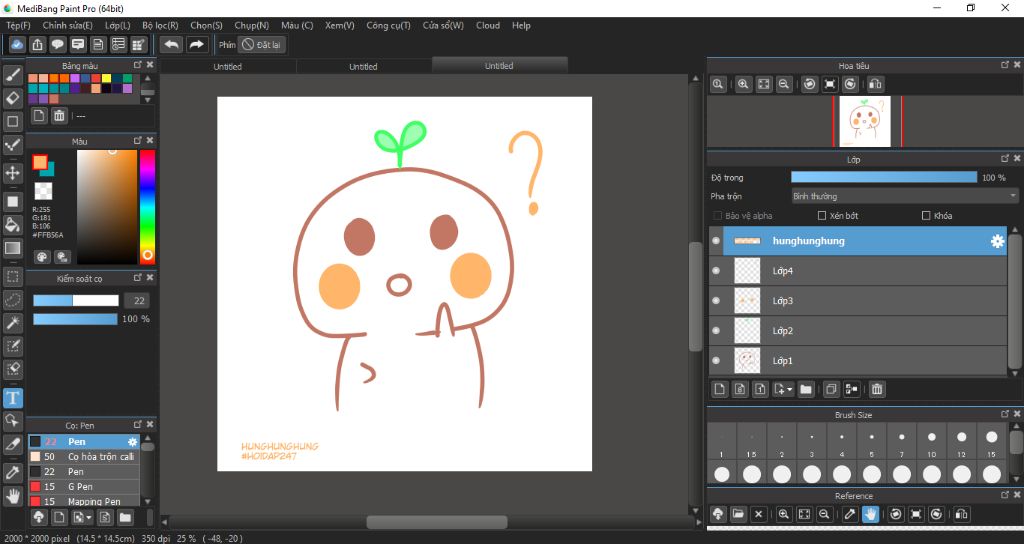Select the Hand tool in Reference panel
The image size is (1024, 544).
[870, 514]
